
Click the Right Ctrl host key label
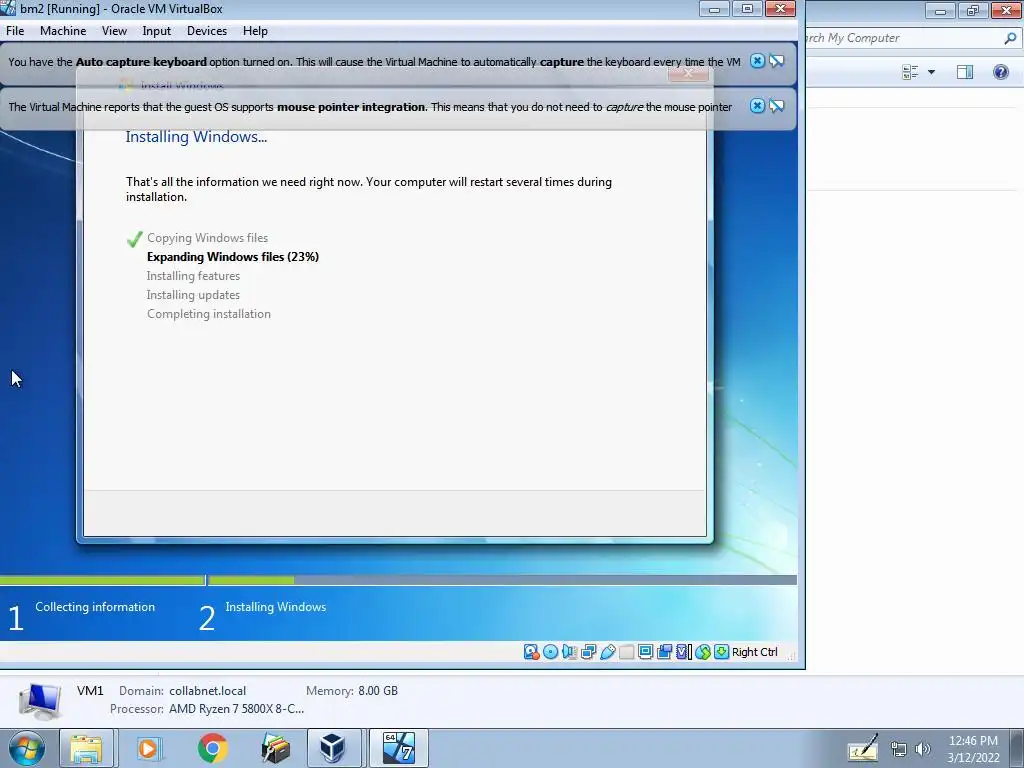click(754, 652)
